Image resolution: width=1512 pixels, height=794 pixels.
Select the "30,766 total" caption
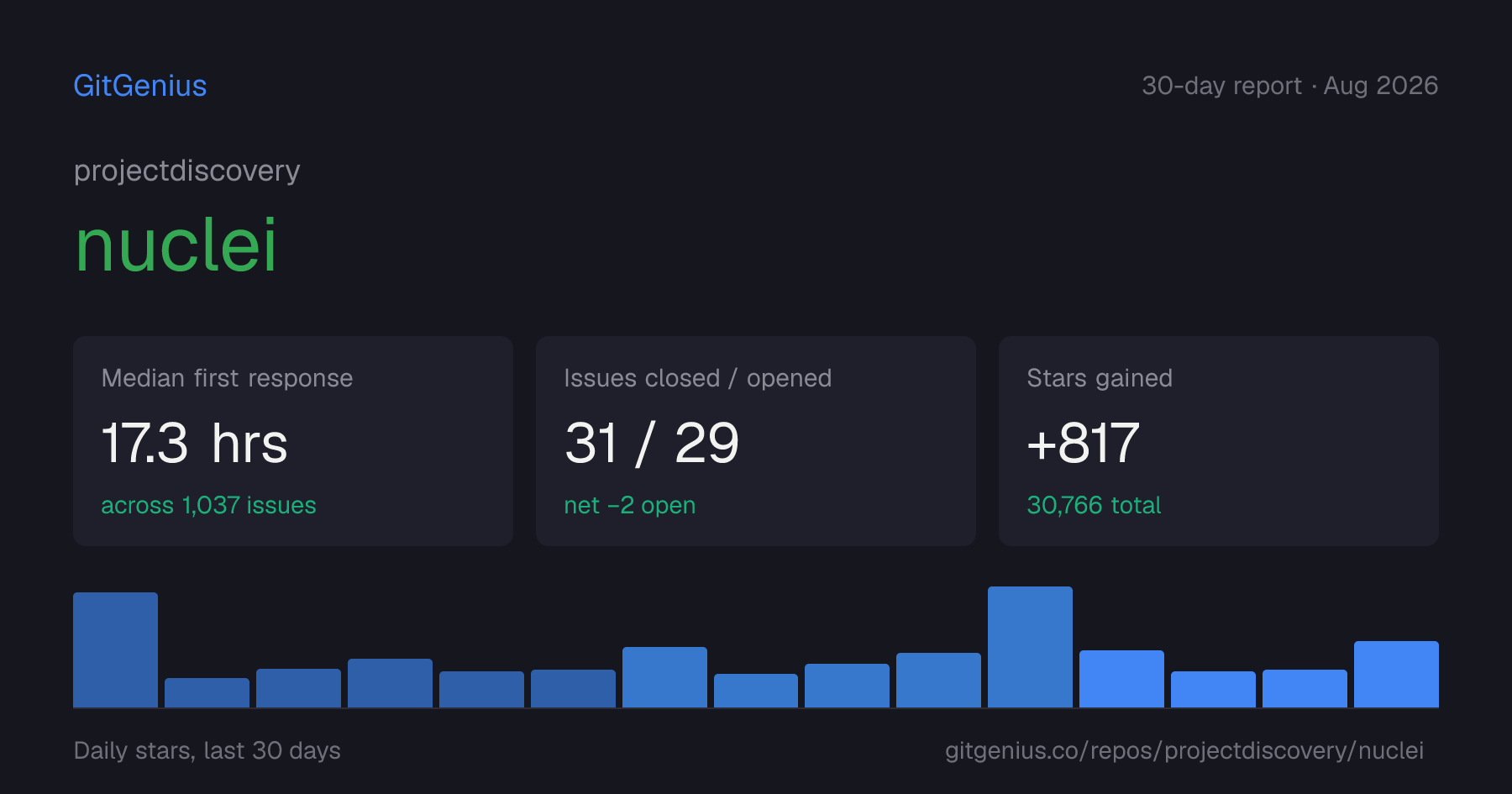click(1094, 505)
